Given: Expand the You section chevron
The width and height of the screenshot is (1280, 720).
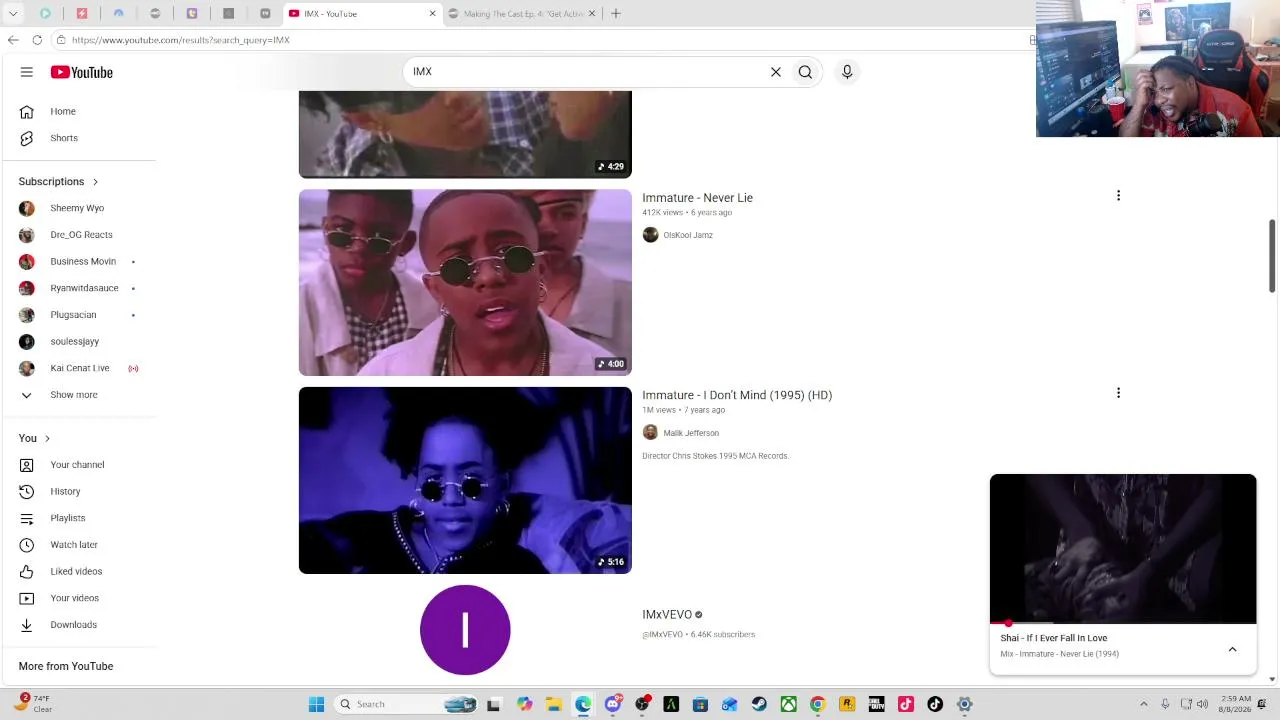Looking at the screenshot, I should 47,439.
